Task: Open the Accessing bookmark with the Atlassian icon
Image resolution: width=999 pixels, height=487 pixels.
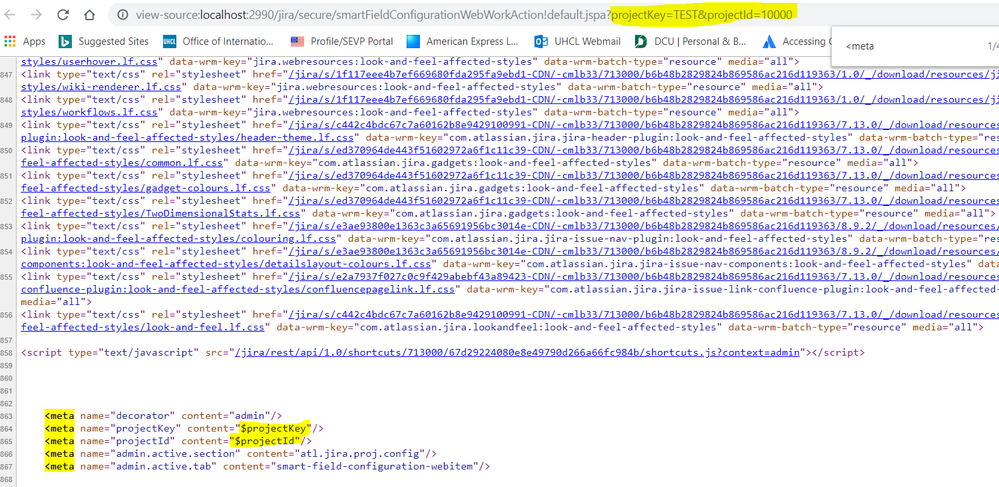Action: tap(796, 41)
